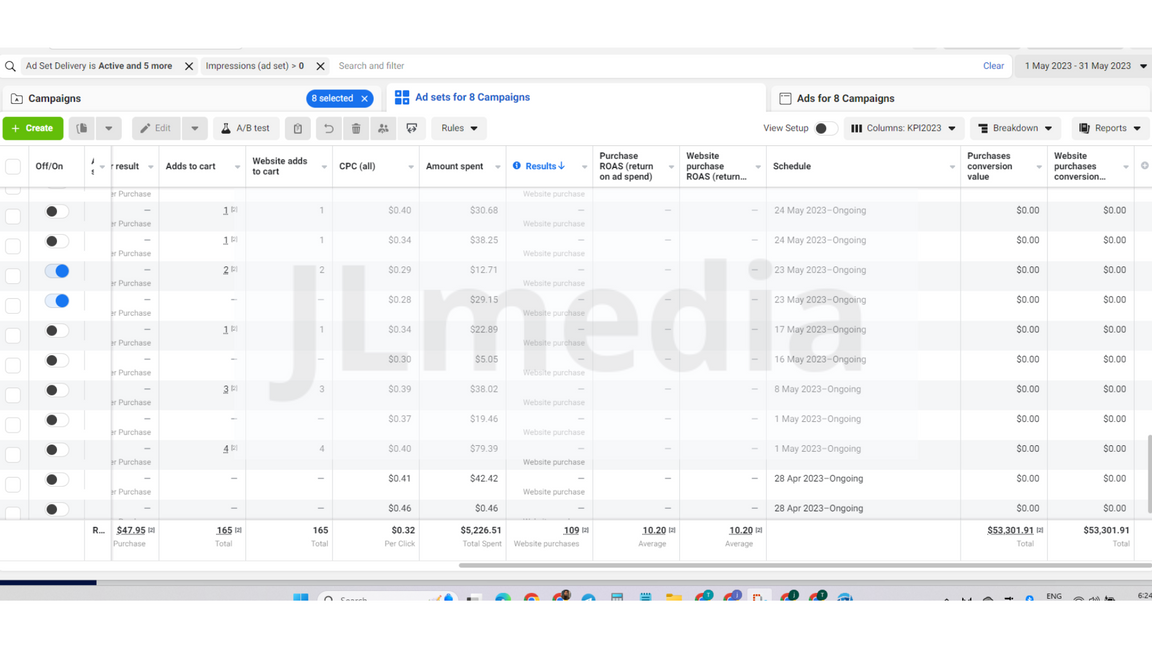Turn off the ad set with $12.71 spent
The image size is (1152, 648).
(57, 270)
